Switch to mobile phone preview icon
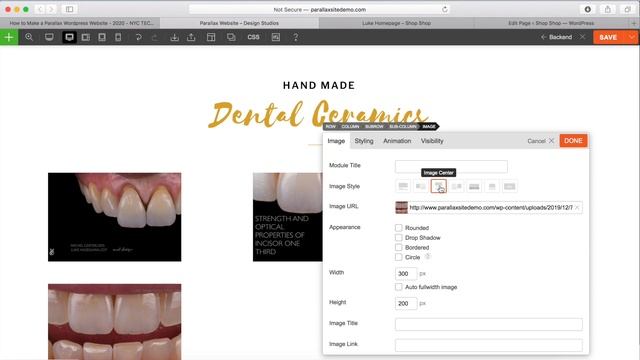This screenshot has height=360, width=640. [x=118, y=37]
